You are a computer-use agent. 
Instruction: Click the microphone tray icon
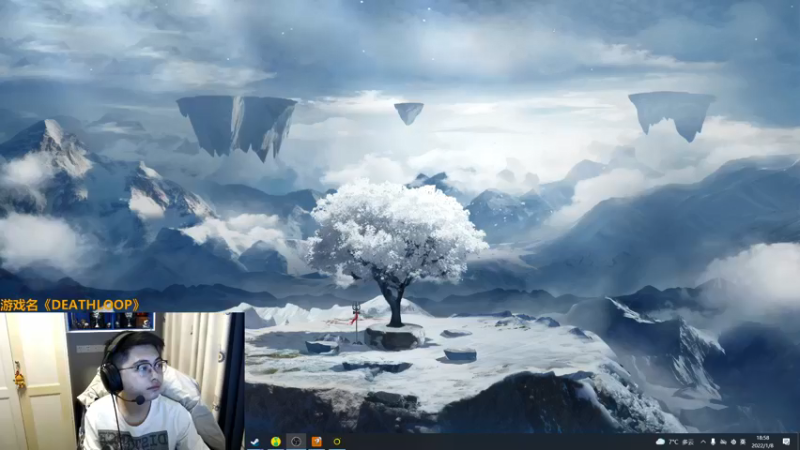(x=713, y=442)
